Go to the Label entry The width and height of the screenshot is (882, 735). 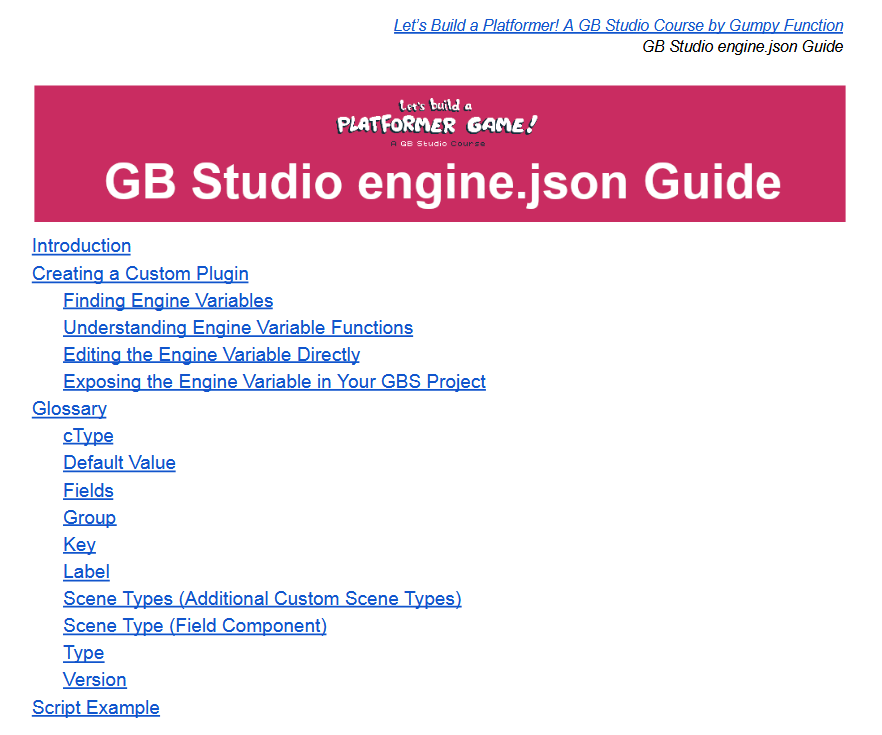point(86,571)
